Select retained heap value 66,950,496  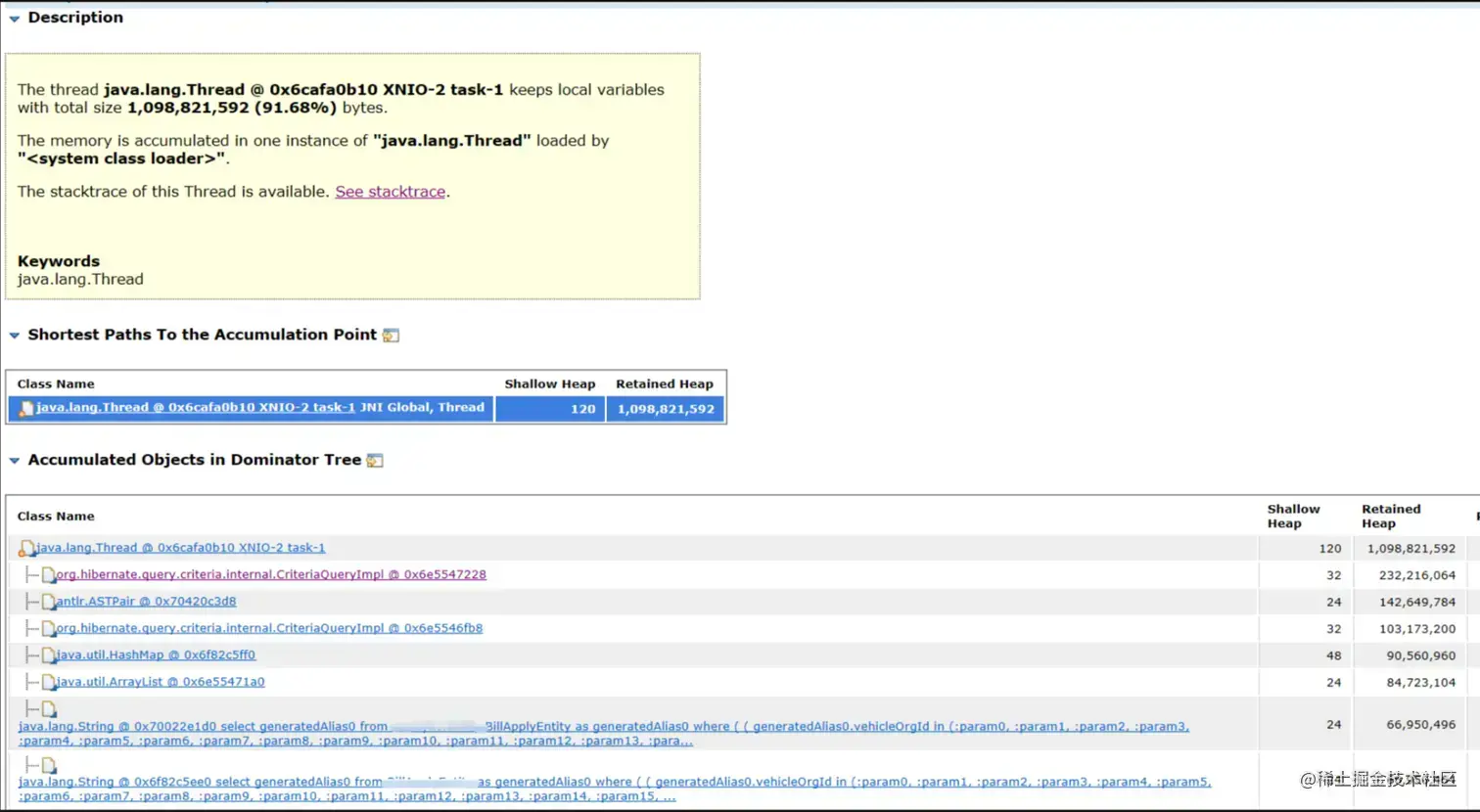click(1420, 725)
